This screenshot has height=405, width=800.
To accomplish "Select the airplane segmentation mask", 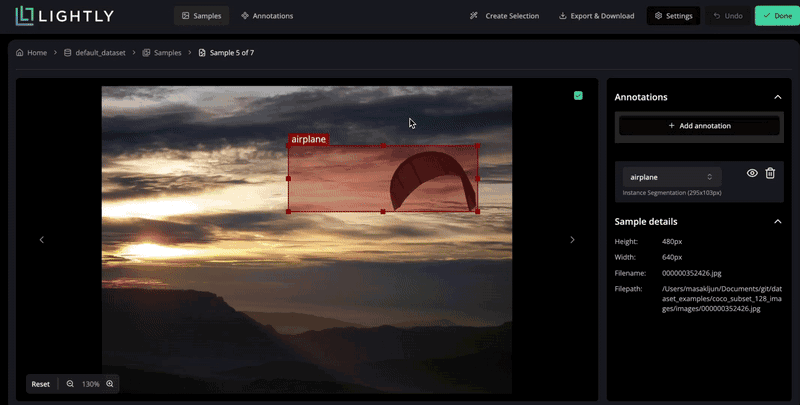I will coord(432,181).
